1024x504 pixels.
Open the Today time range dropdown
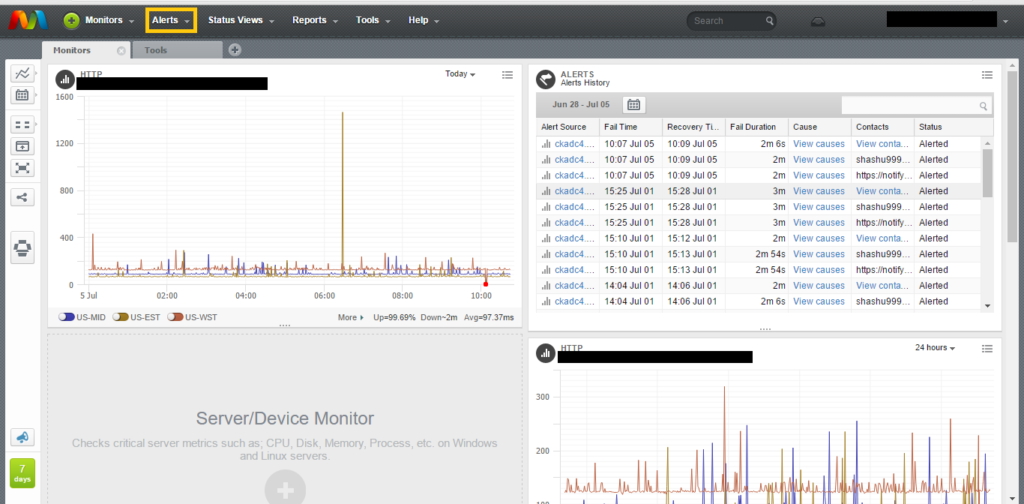click(x=460, y=74)
